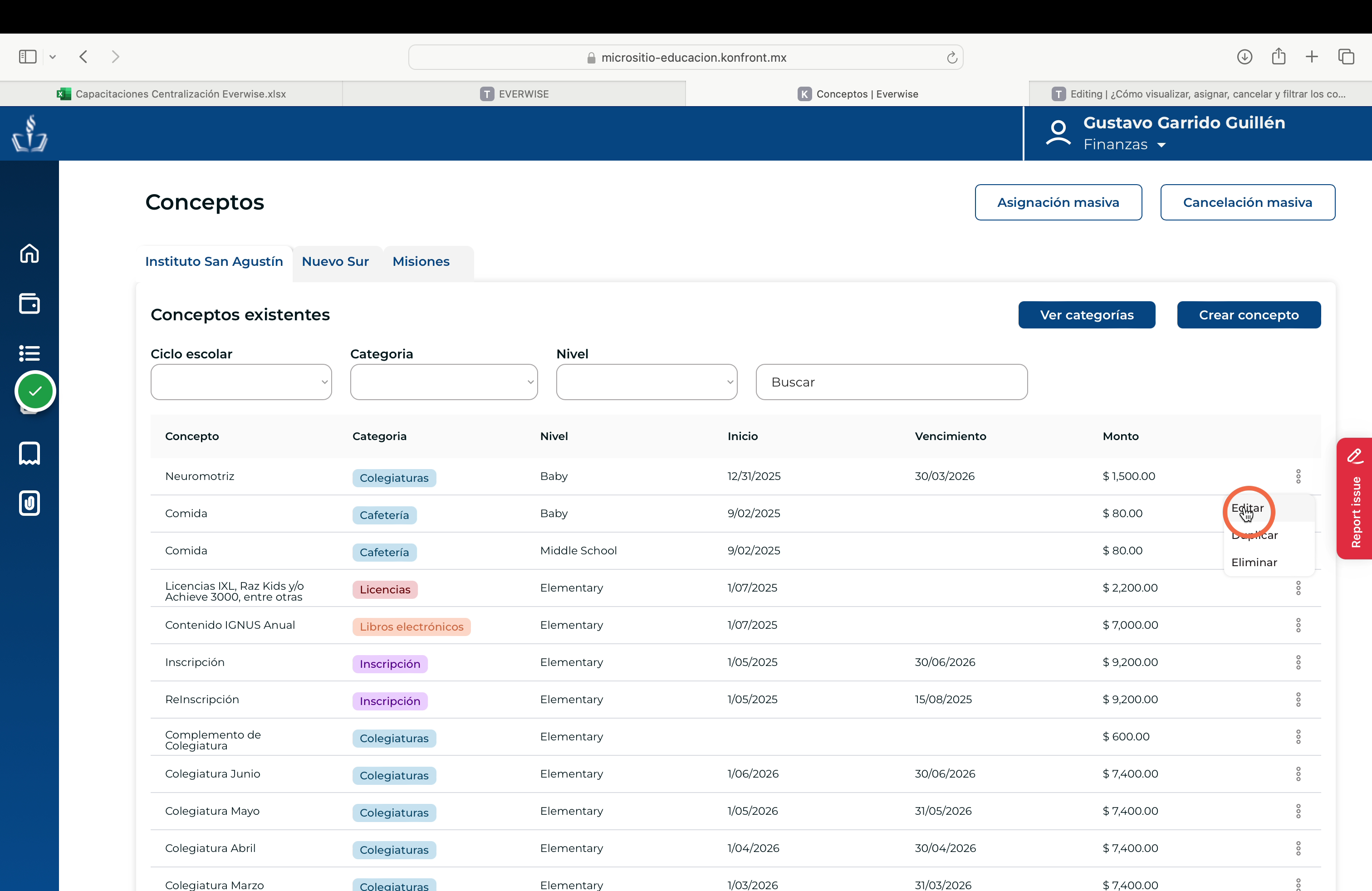Open Capacitaciones Centralización Everwise.xlsx browser tab

coord(171,93)
